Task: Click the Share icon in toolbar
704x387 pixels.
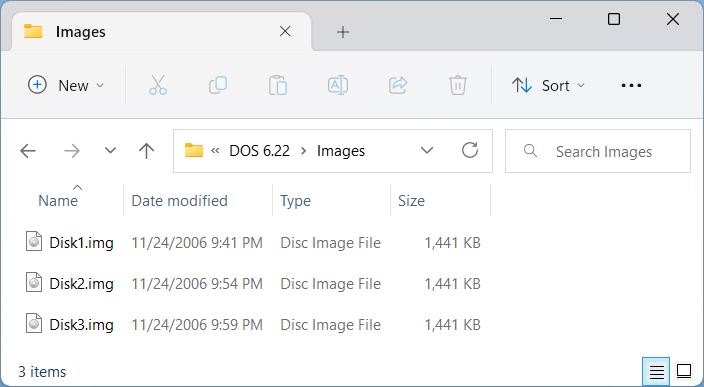Action: click(398, 85)
